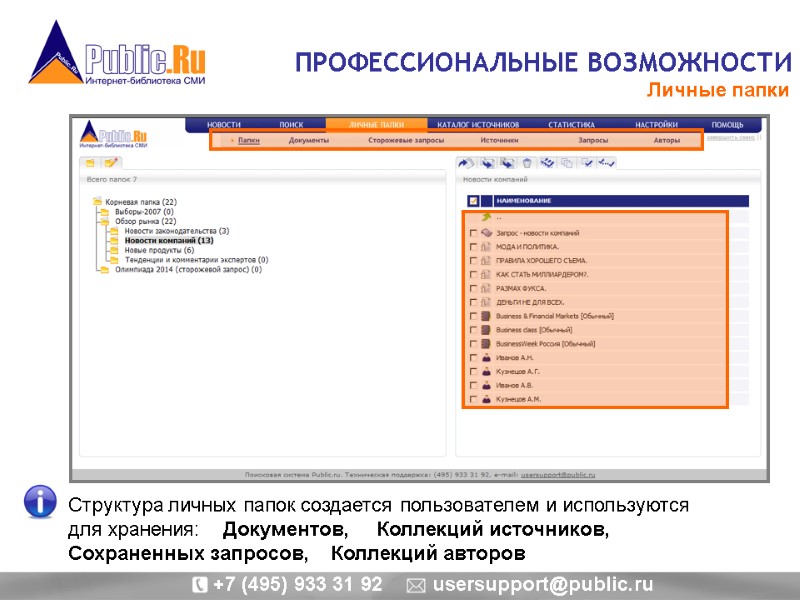Click the last toolbar icon with dotted checkmarks
800x600 pixels.
tap(607, 163)
